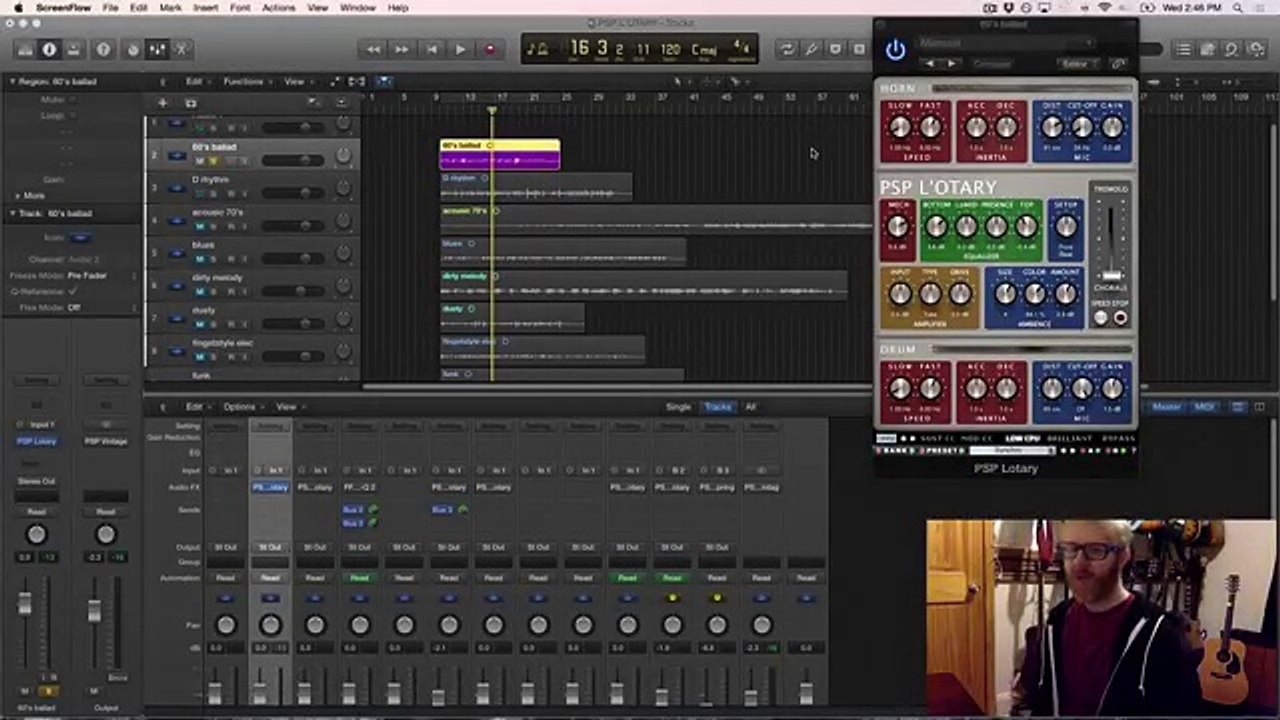Solo the 60's ballad track

click(x=213, y=160)
